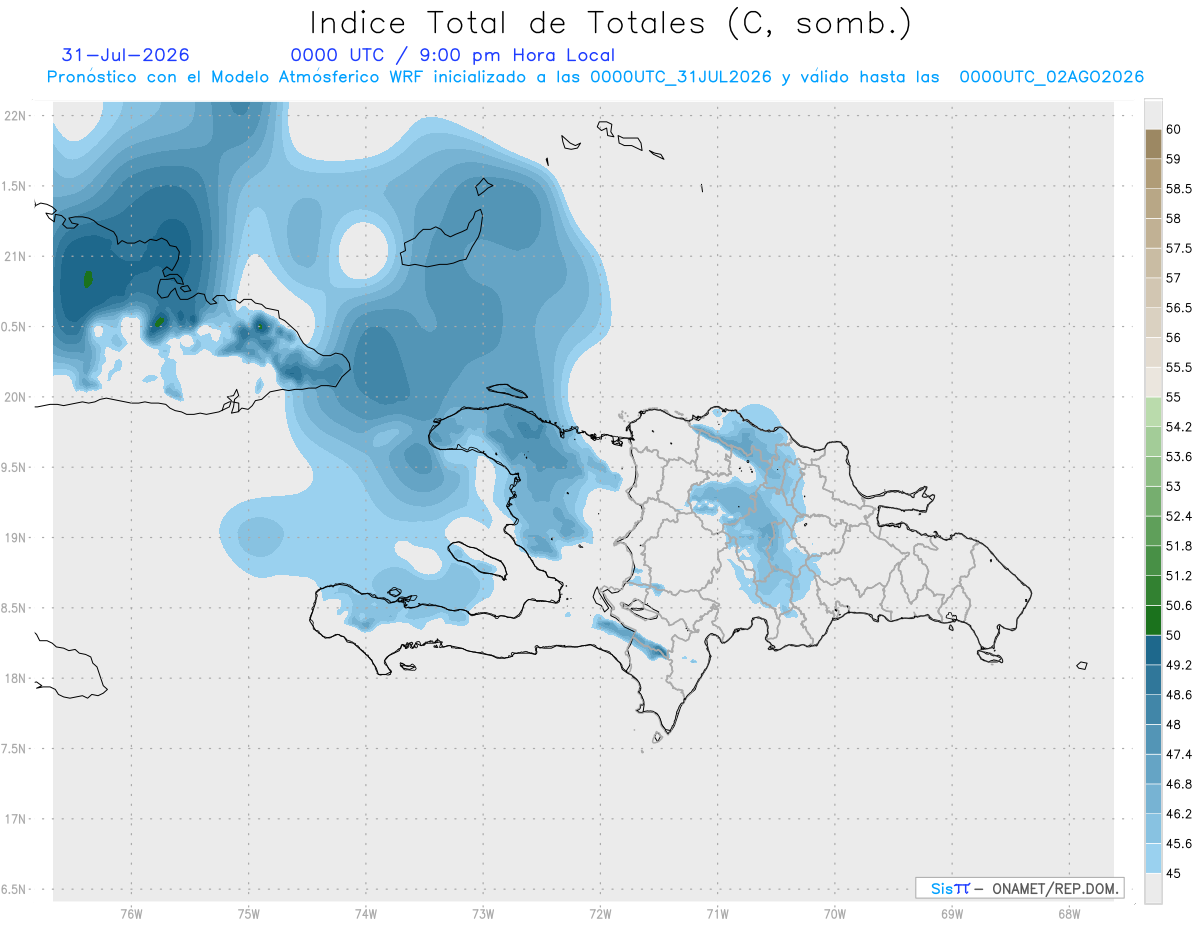The height and width of the screenshot is (927, 1200).
Task: Click latitude label "19N"
Action: click(17, 538)
